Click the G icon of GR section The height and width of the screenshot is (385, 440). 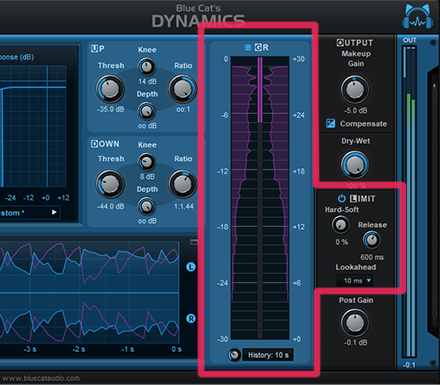tap(258, 47)
